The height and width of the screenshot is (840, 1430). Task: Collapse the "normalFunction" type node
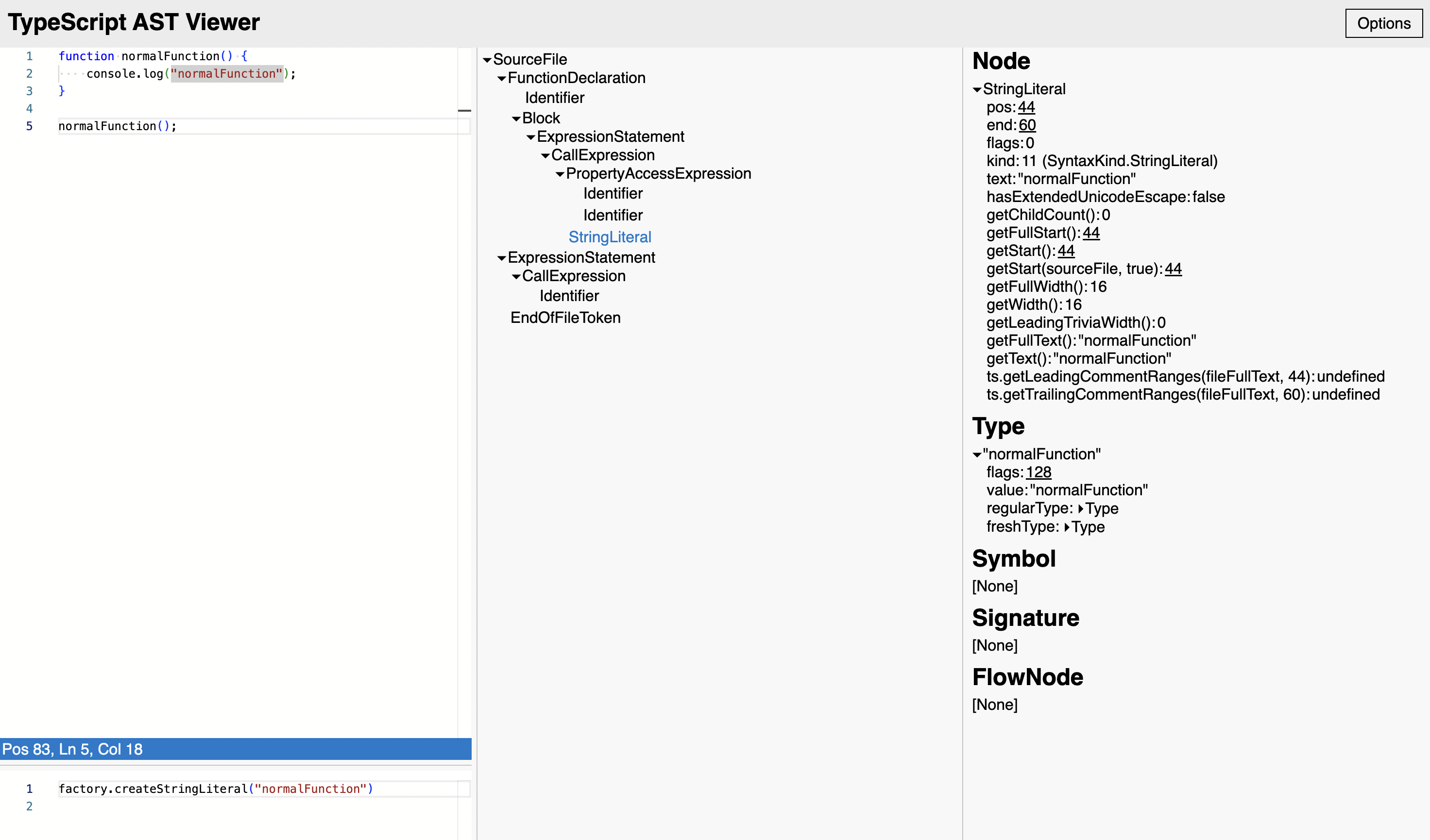(977, 455)
